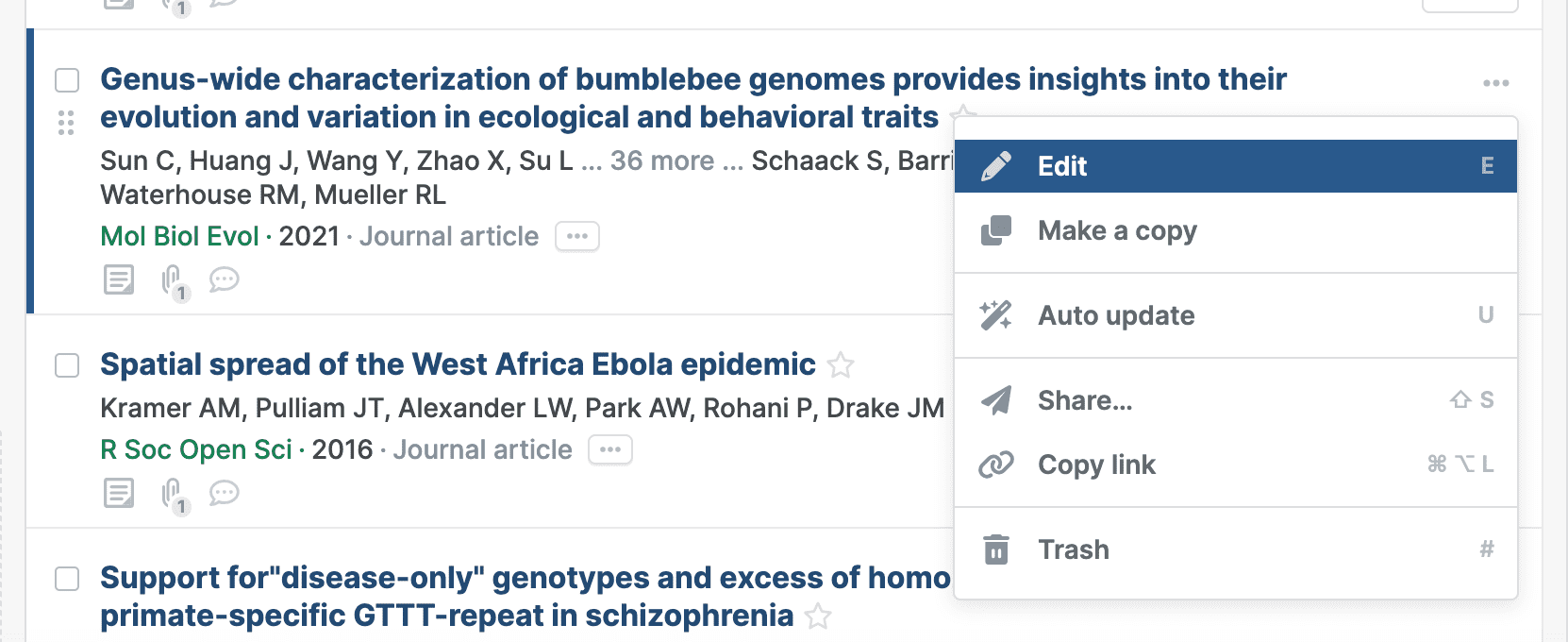Viewport: 1568px width, 642px height.
Task: Star the GTTT-repeat schizophrenia article
Action: pos(818,617)
